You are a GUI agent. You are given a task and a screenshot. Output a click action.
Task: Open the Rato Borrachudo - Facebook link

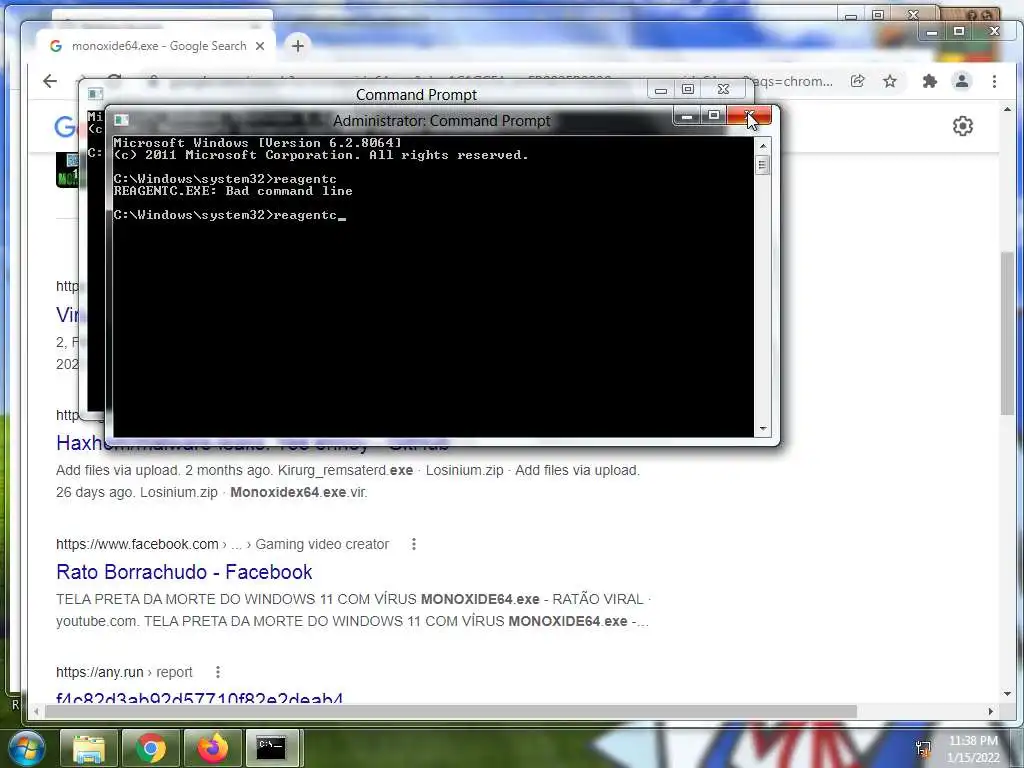click(184, 572)
